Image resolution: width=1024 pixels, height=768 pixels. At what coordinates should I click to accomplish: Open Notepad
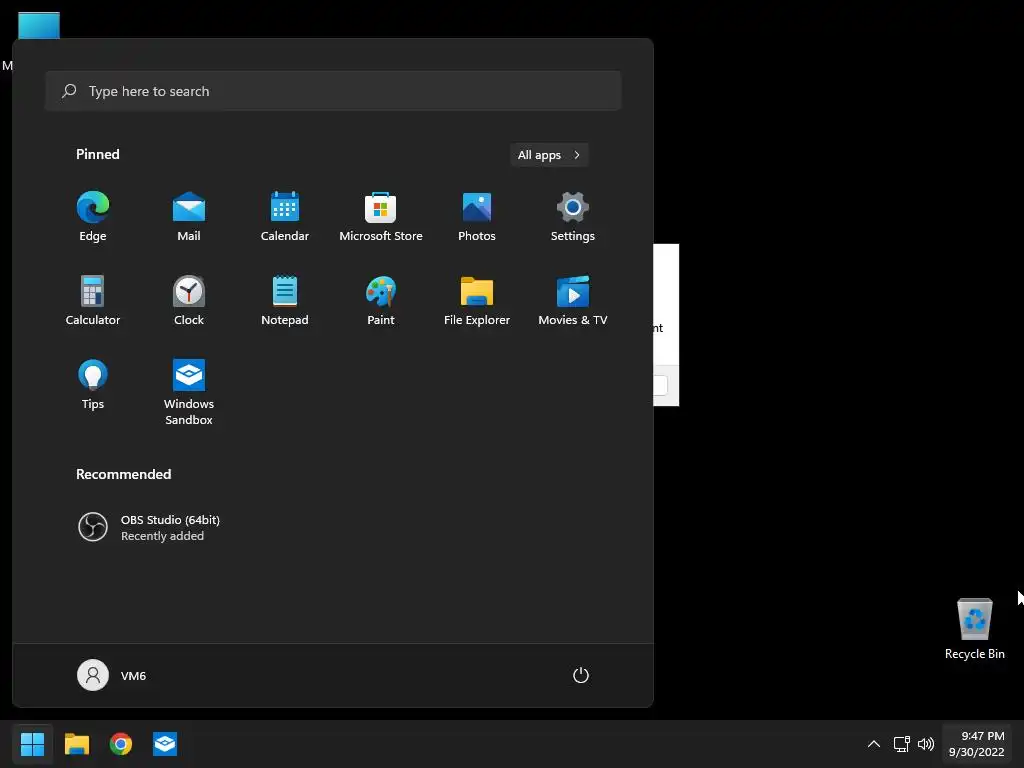[285, 300]
